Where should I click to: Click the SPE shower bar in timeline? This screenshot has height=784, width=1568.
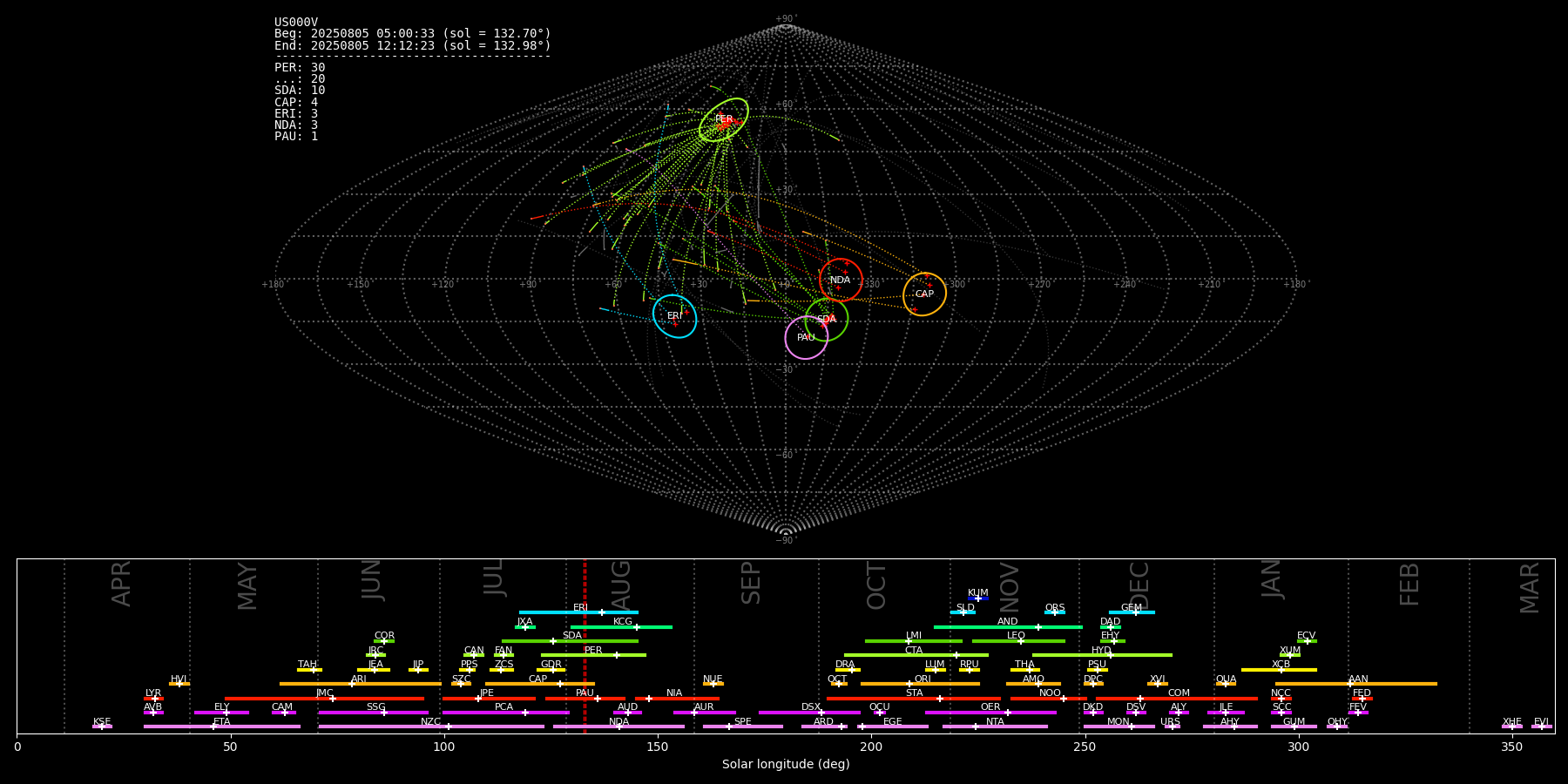coord(743,727)
